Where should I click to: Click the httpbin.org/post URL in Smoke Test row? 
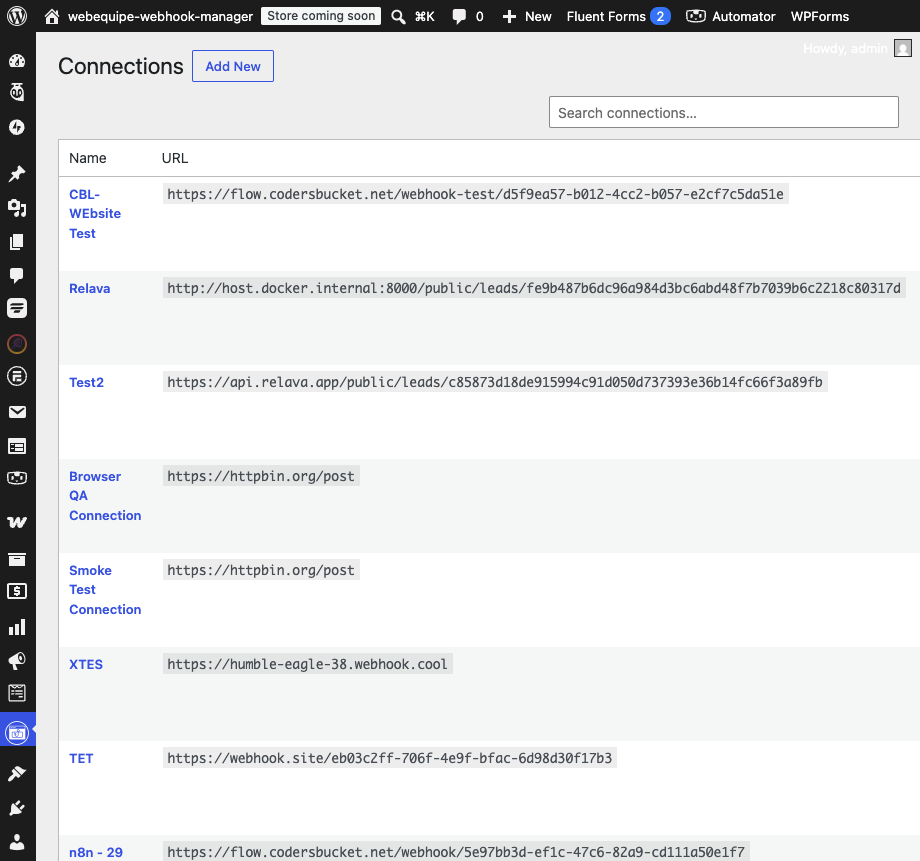tap(261, 570)
